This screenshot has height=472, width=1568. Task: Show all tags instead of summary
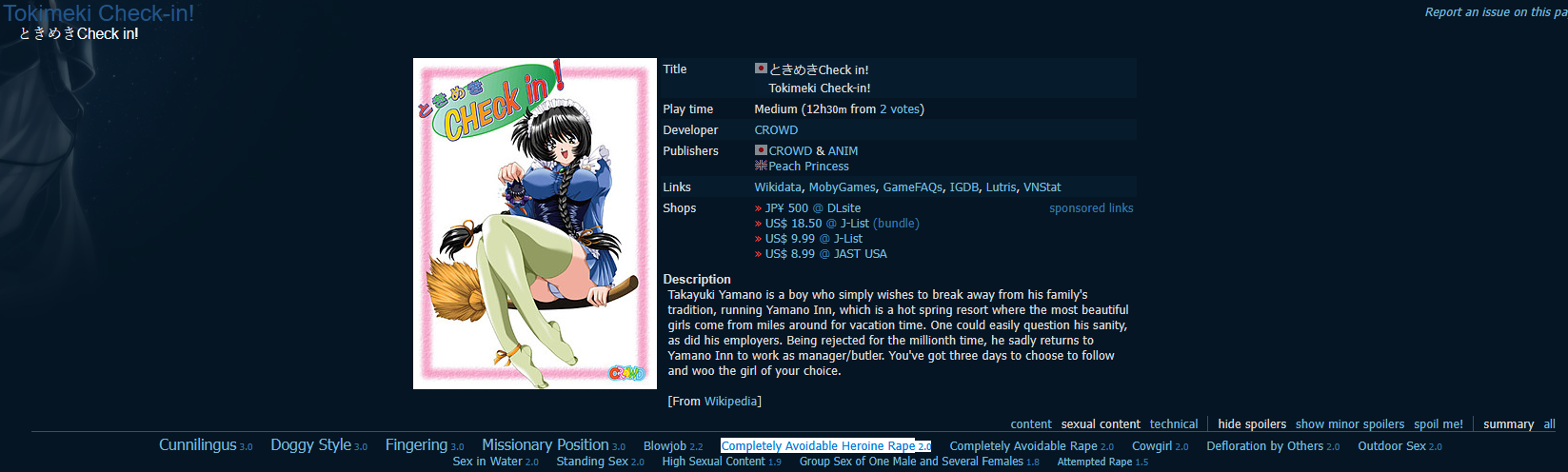click(1549, 424)
